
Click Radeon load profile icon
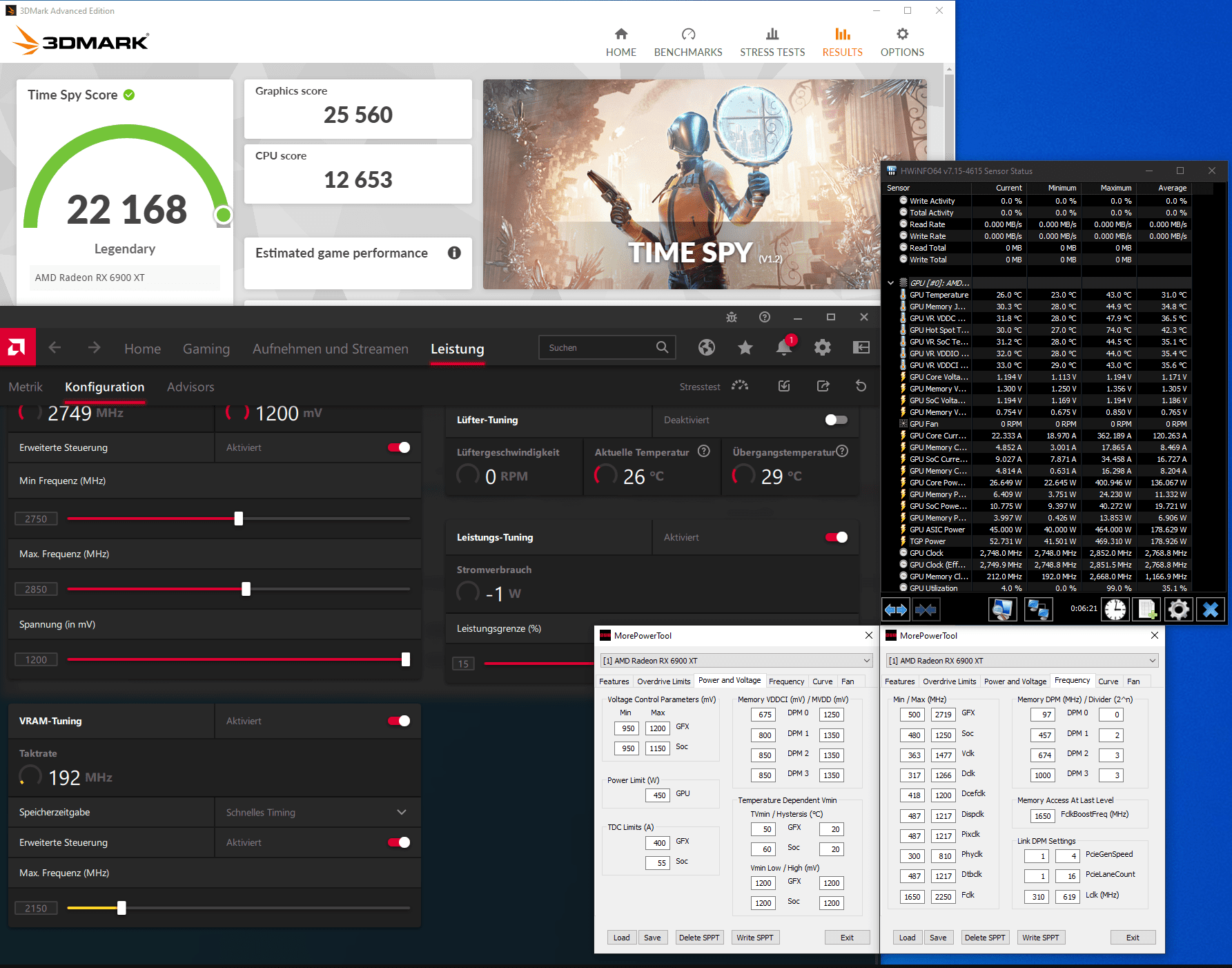pos(784,386)
